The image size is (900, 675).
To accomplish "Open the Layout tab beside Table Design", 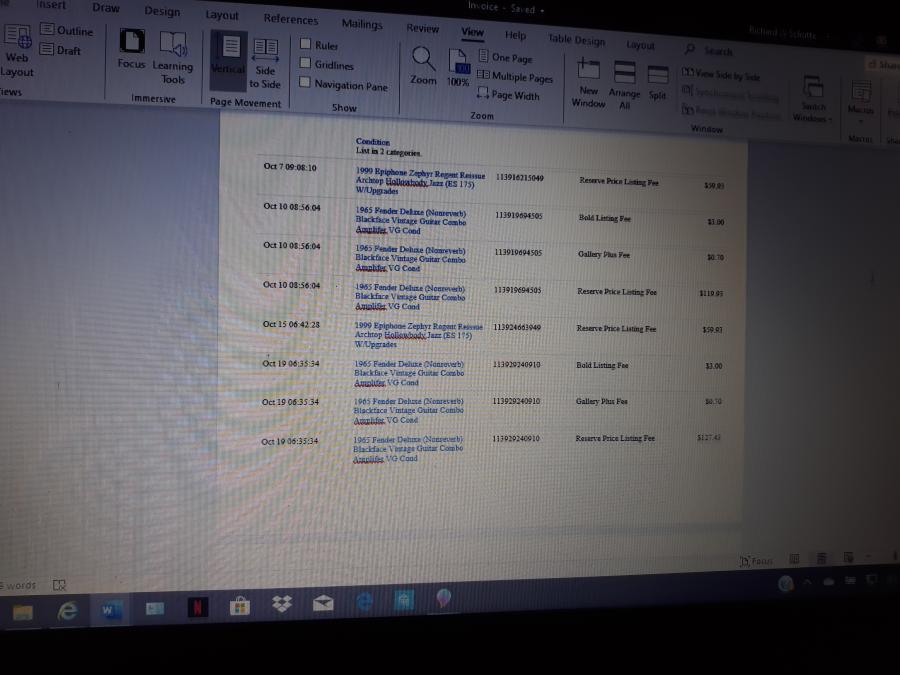I will coord(640,45).
